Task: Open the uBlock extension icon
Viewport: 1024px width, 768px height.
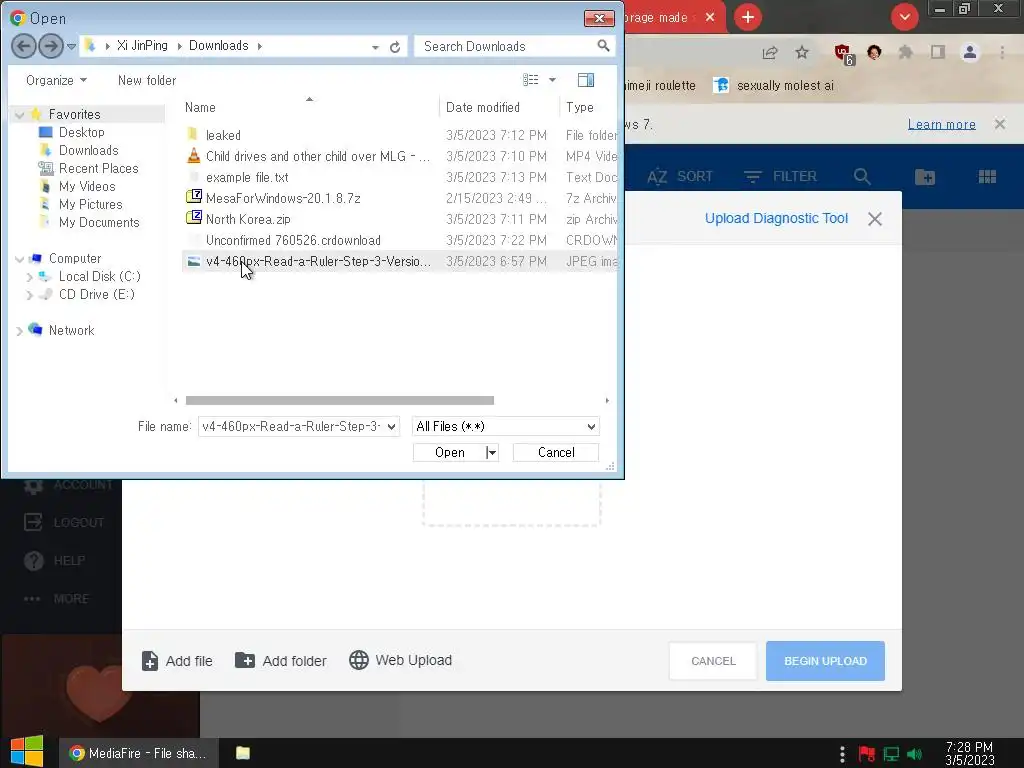Action: point(843,54)
